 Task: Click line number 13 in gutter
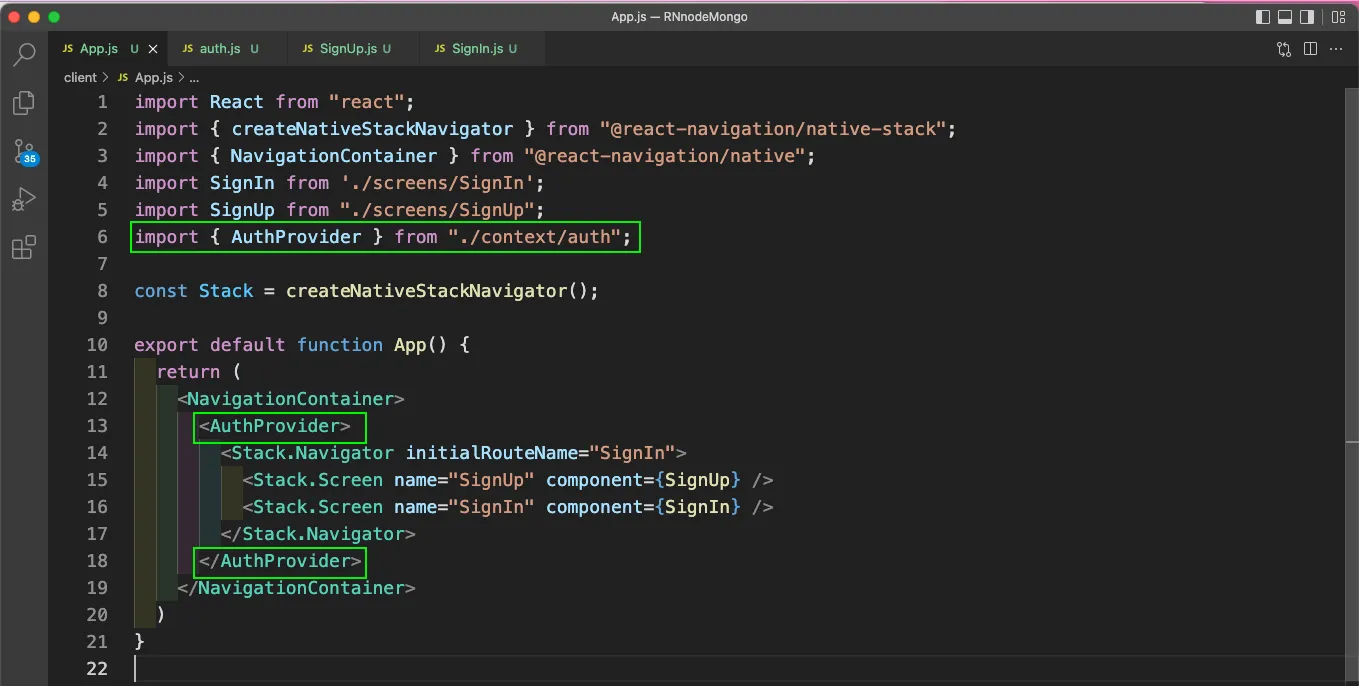point(97,426)
